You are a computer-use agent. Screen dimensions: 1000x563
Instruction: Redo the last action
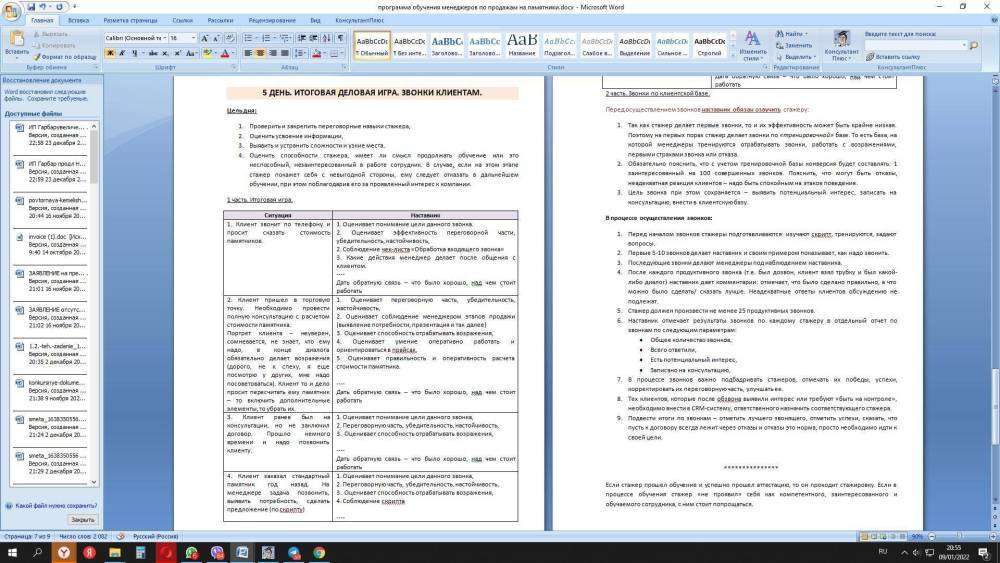coord(59,7)
